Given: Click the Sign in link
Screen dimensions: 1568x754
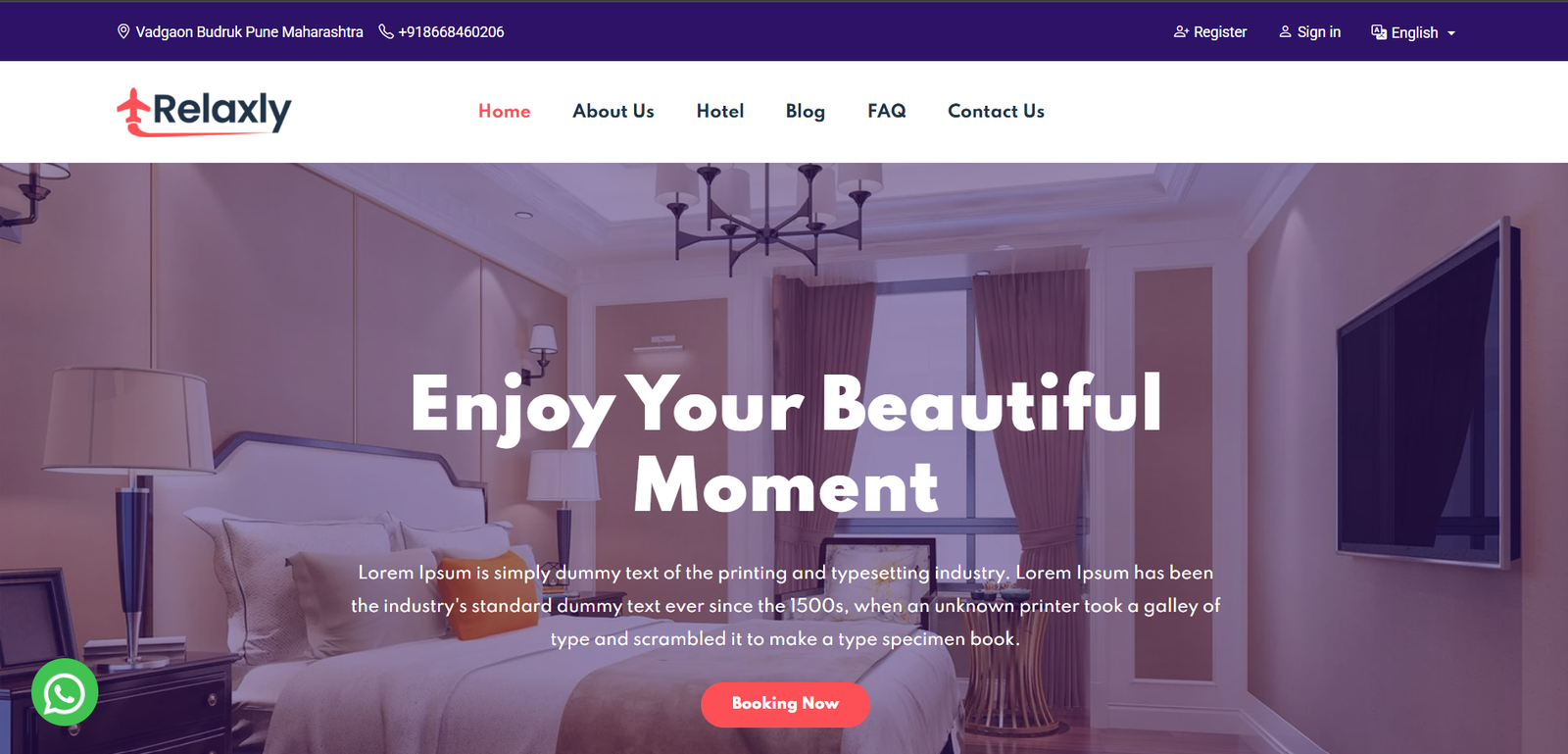Looking at the screenshot, I should pyautogui.click(x=1319, y=31).
